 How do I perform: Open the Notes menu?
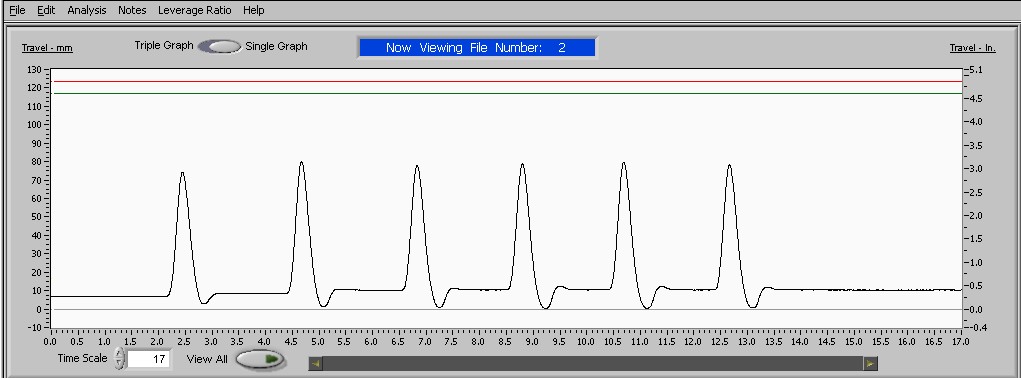tap(132, 10)
